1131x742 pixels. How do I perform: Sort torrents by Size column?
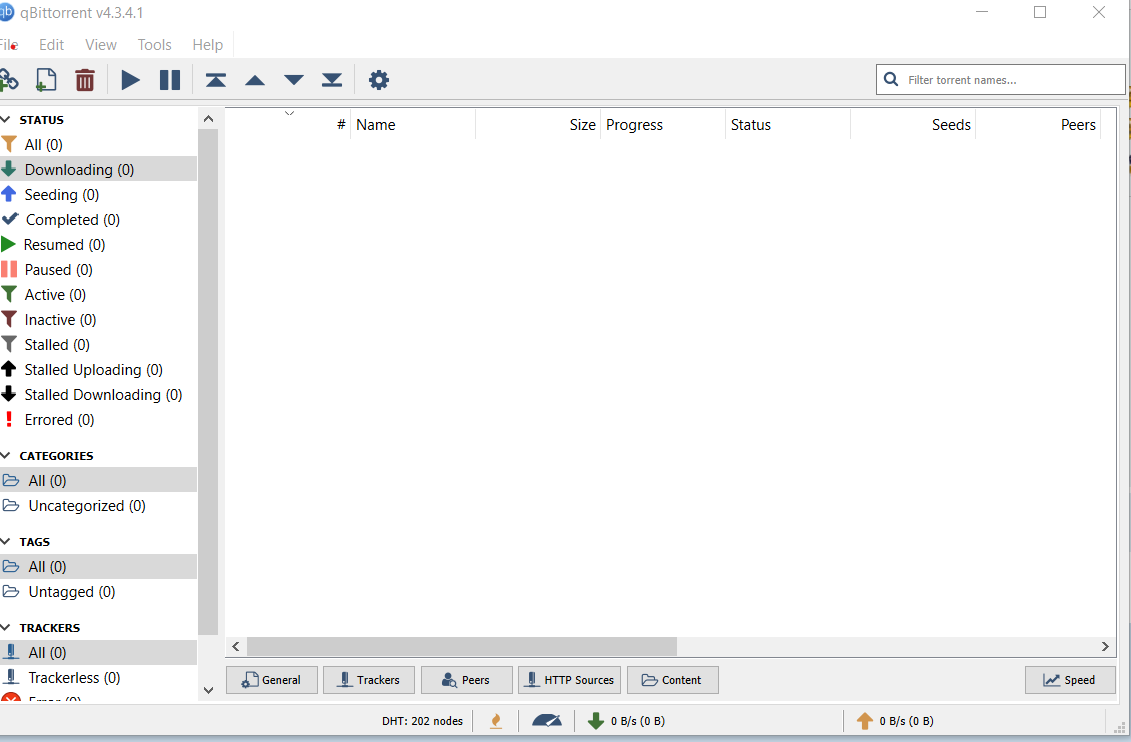(x=538, y=125)
